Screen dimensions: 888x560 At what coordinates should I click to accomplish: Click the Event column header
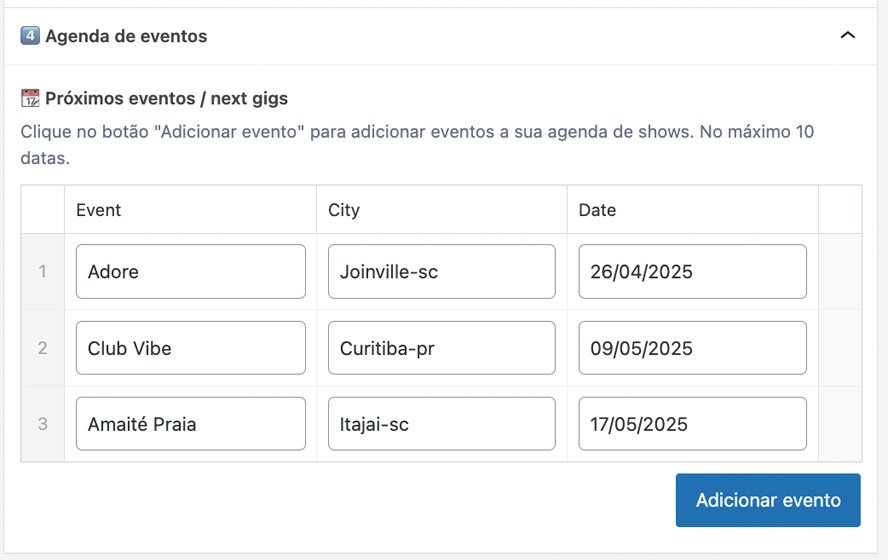99,210
